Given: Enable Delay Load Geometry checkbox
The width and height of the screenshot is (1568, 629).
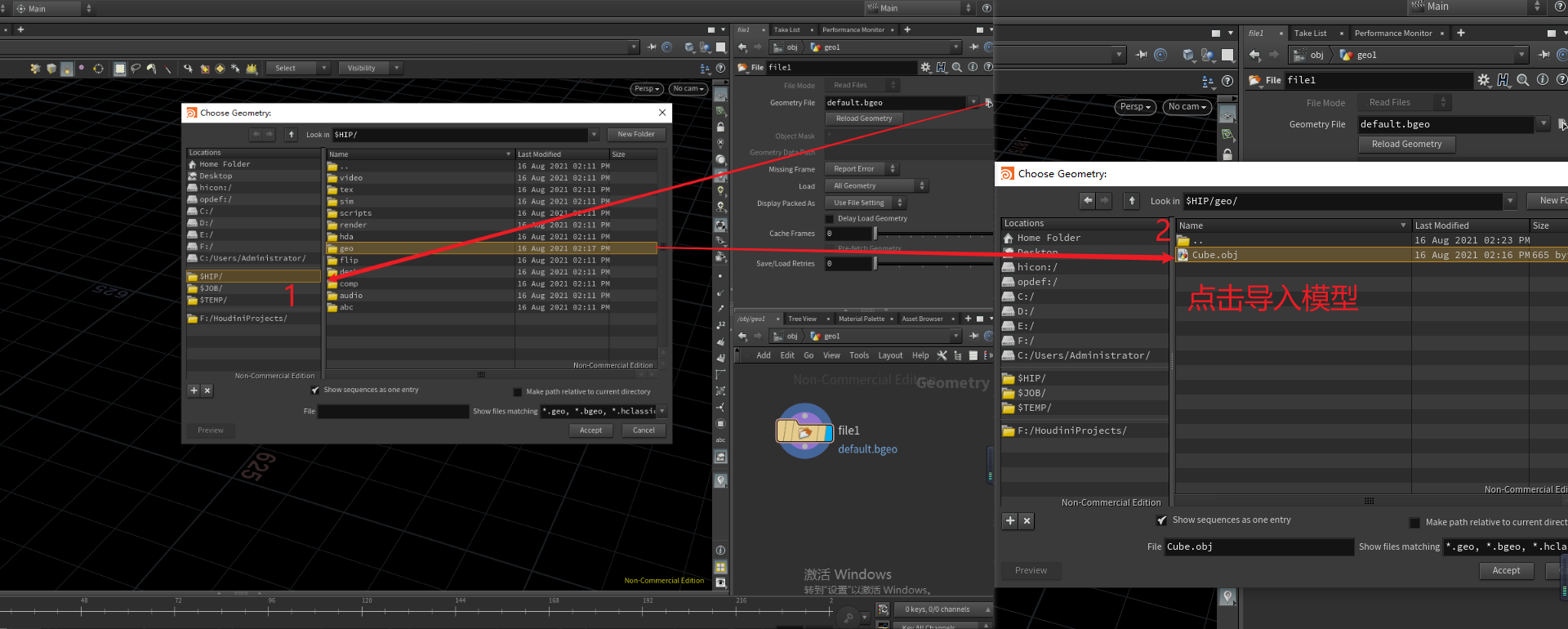Looking at the screenshot, I should tap(830, 219).
